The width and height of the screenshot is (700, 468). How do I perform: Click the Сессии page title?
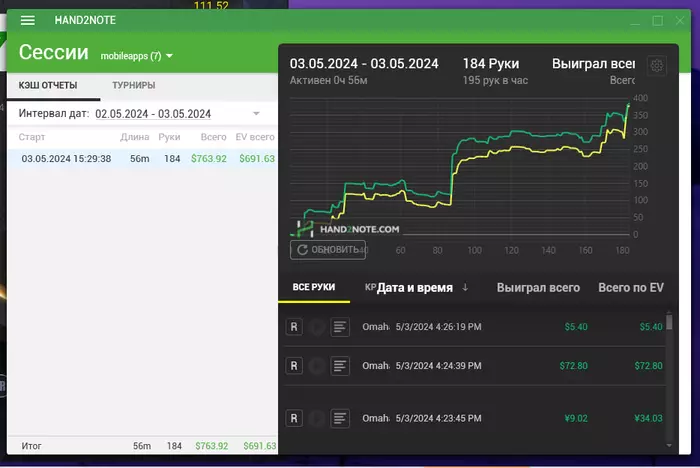click(x=54, y=52)
